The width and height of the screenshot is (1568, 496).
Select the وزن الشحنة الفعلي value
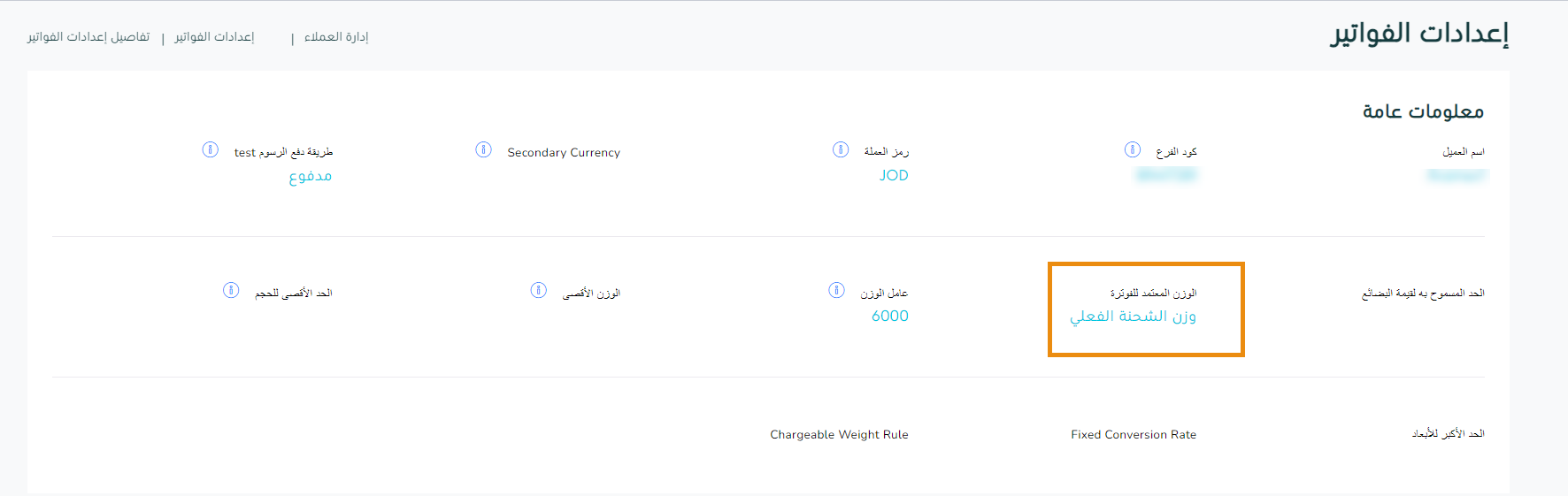click(x=1133, y=316)
